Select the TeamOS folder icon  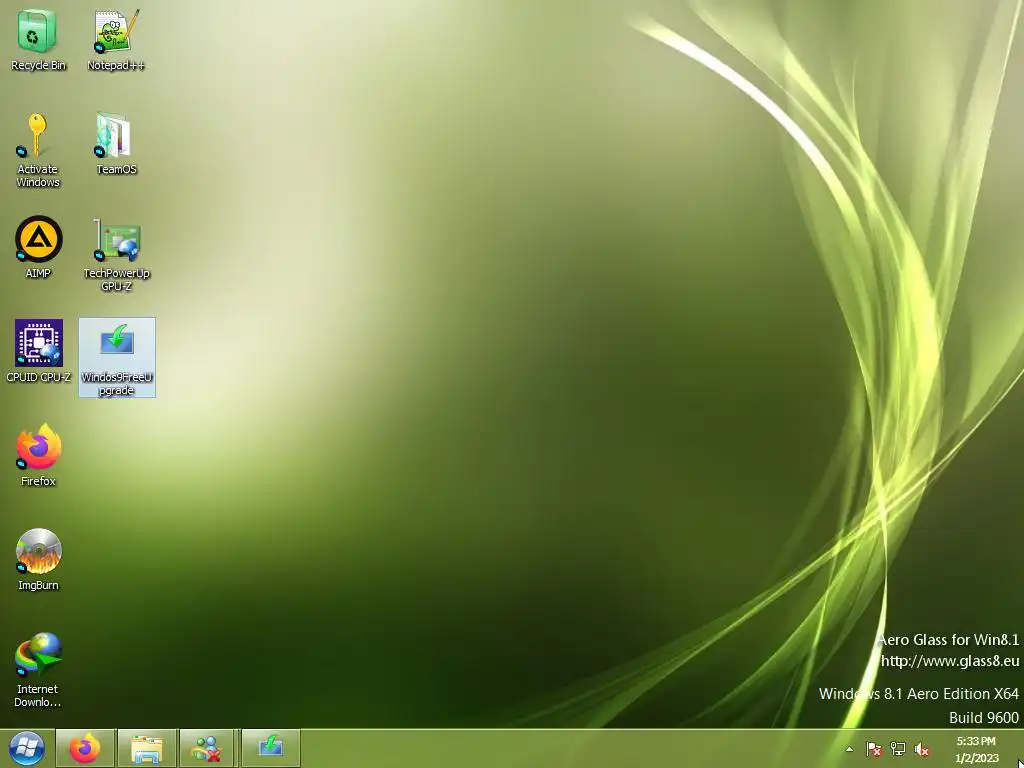tap(116, 143)
